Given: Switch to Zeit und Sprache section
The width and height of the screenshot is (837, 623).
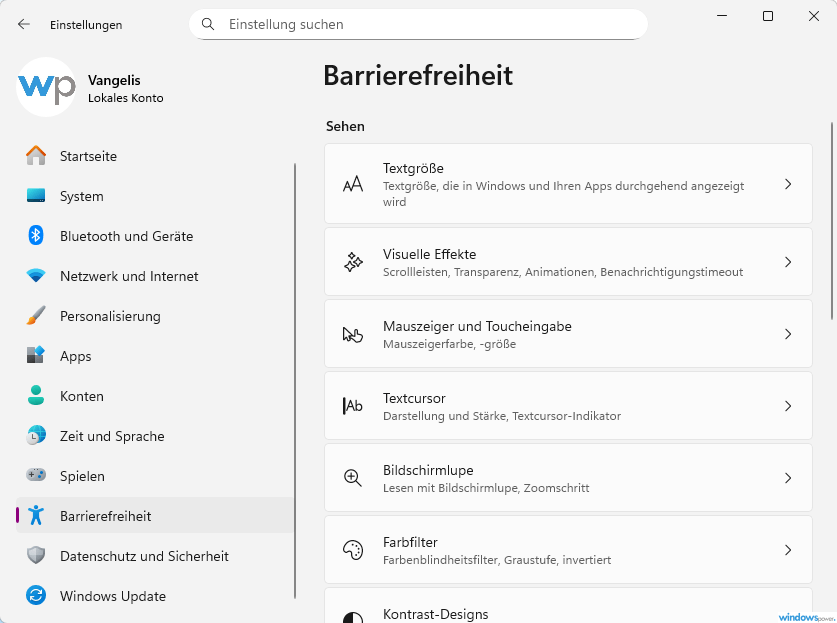Looking at the screenshot, I should click(112, 436).
